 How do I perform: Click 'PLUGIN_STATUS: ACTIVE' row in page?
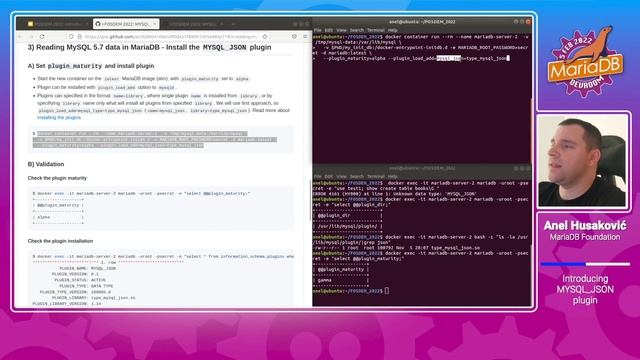click(x=80, y=280)
